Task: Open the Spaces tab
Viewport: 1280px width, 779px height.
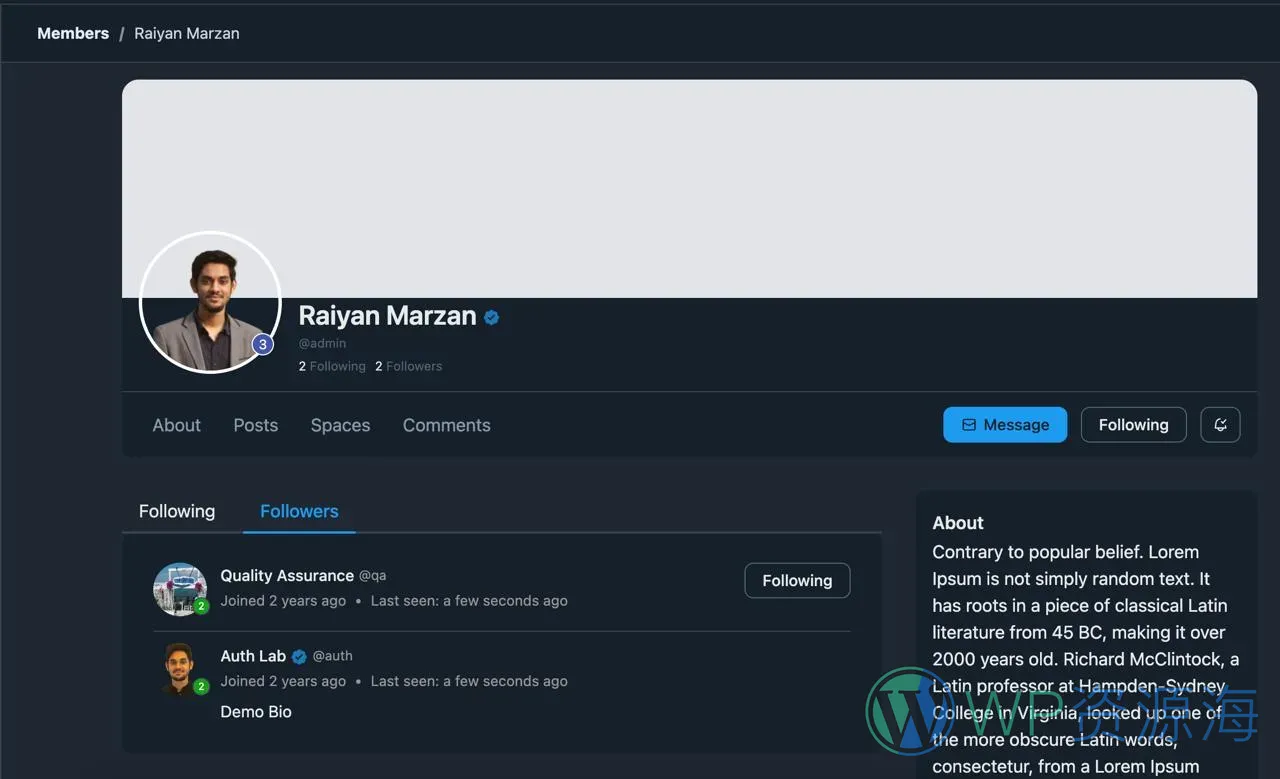Action: [x=340, y=425]
